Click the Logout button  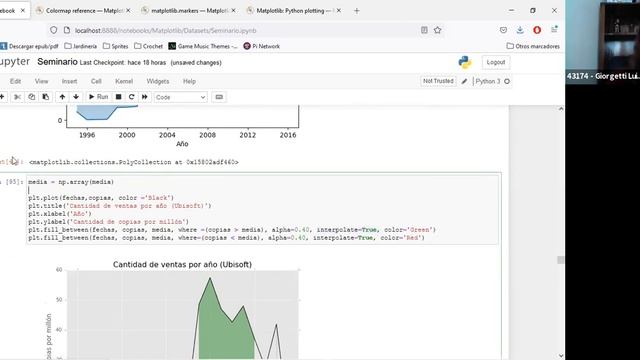pyautogui.click(x=496, y=62)
